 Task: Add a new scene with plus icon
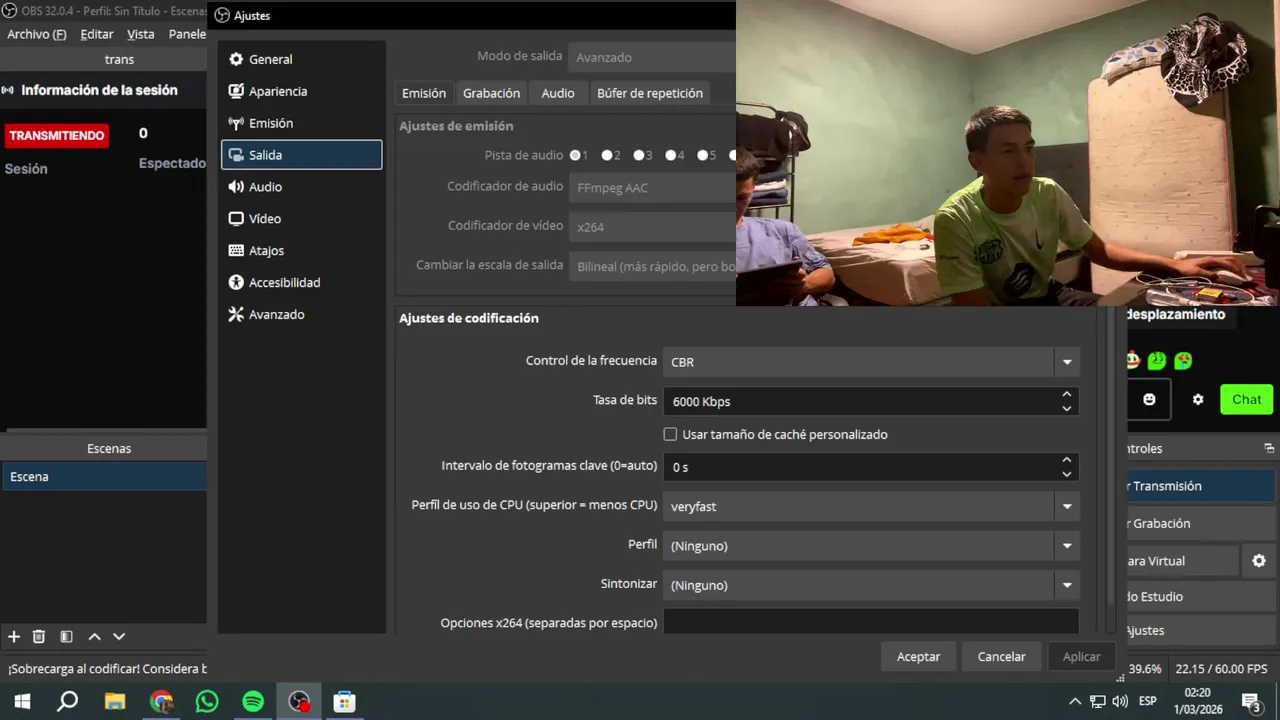coord(14,636)
